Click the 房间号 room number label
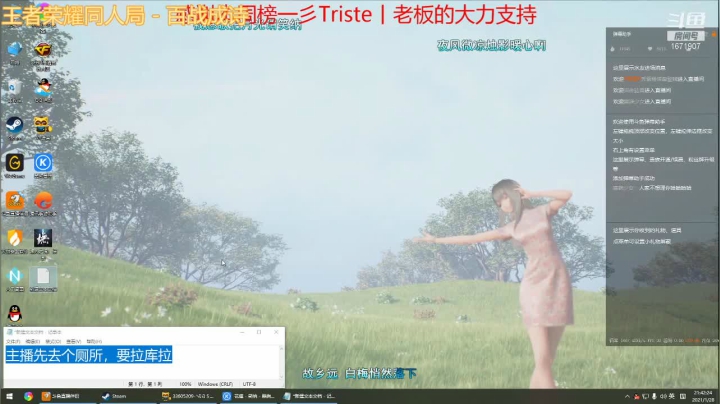Screen dimensions: 720x404 686,36
